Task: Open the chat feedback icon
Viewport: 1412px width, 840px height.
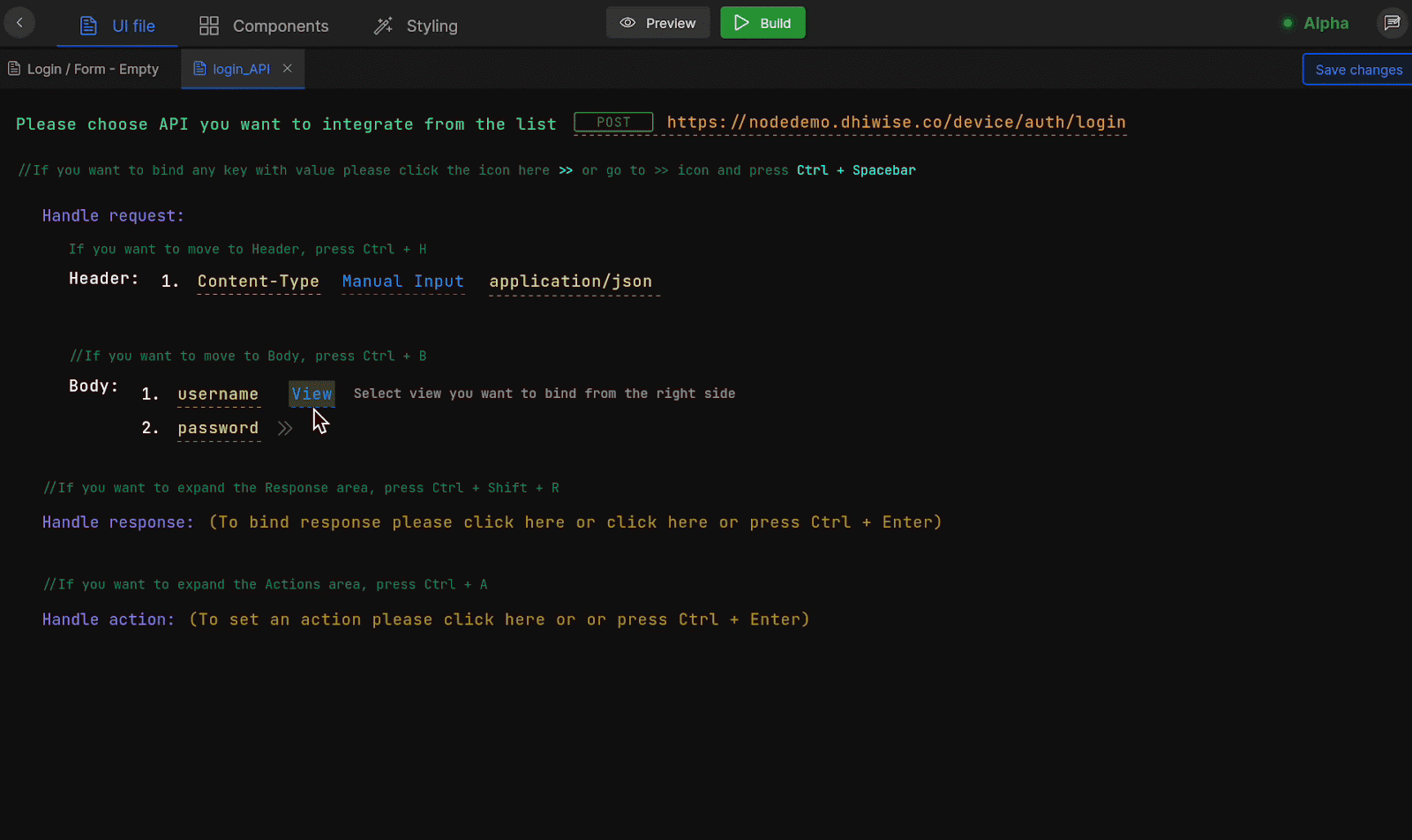Action: tap(1392, 23)
